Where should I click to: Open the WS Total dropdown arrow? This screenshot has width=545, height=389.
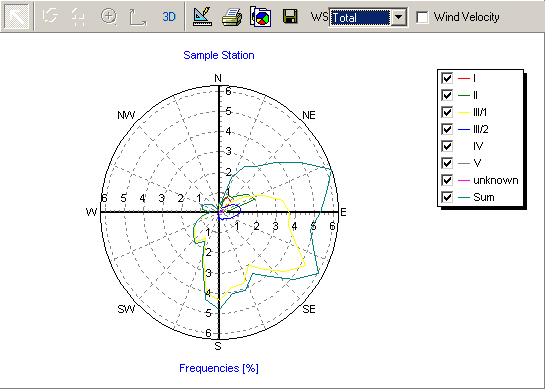(399, 17)
